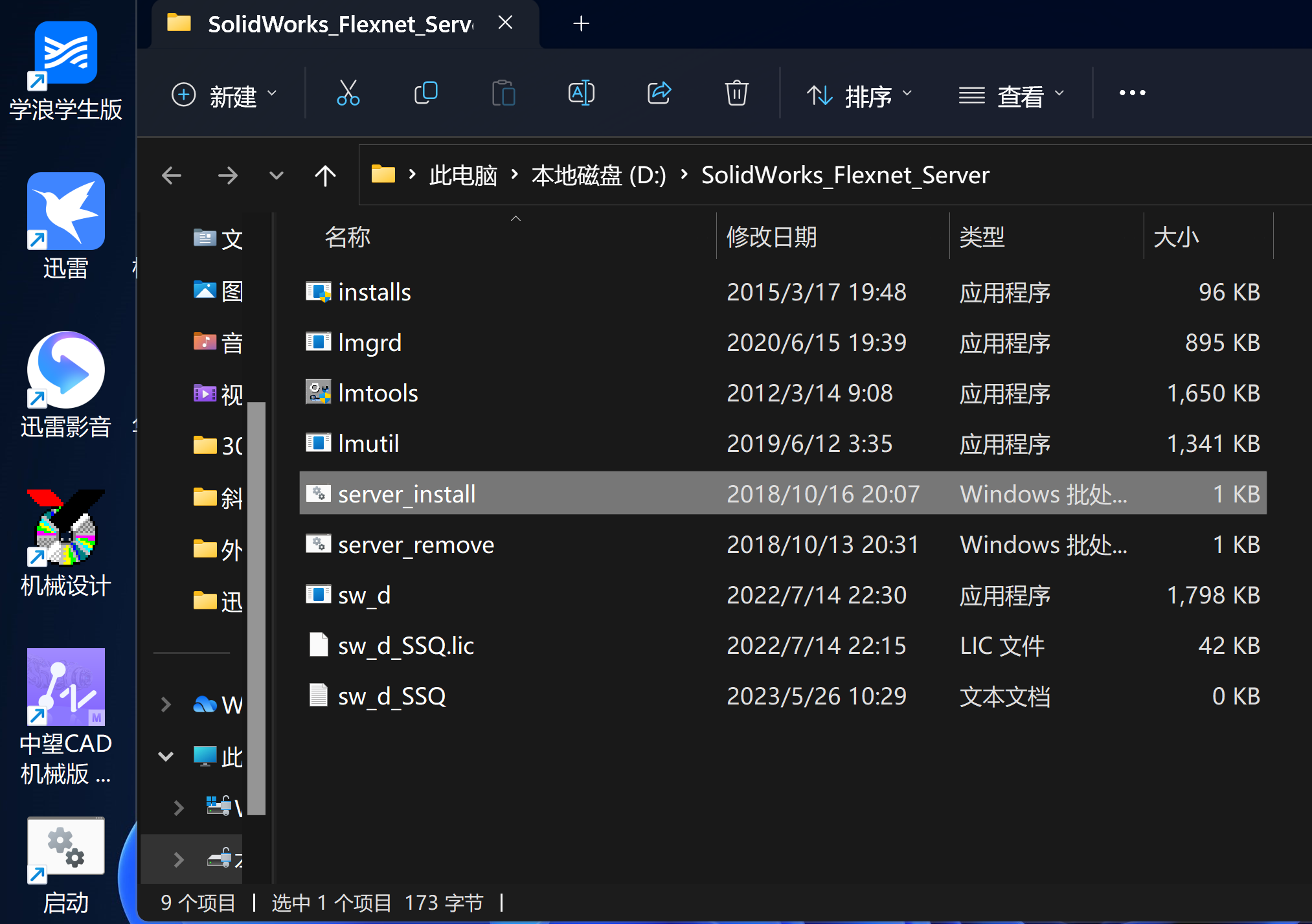Click the sw_d_SSQ.lic blank file icon
Image resolution: width=1312 pixels, height=924 pixels.
point(319,645)
